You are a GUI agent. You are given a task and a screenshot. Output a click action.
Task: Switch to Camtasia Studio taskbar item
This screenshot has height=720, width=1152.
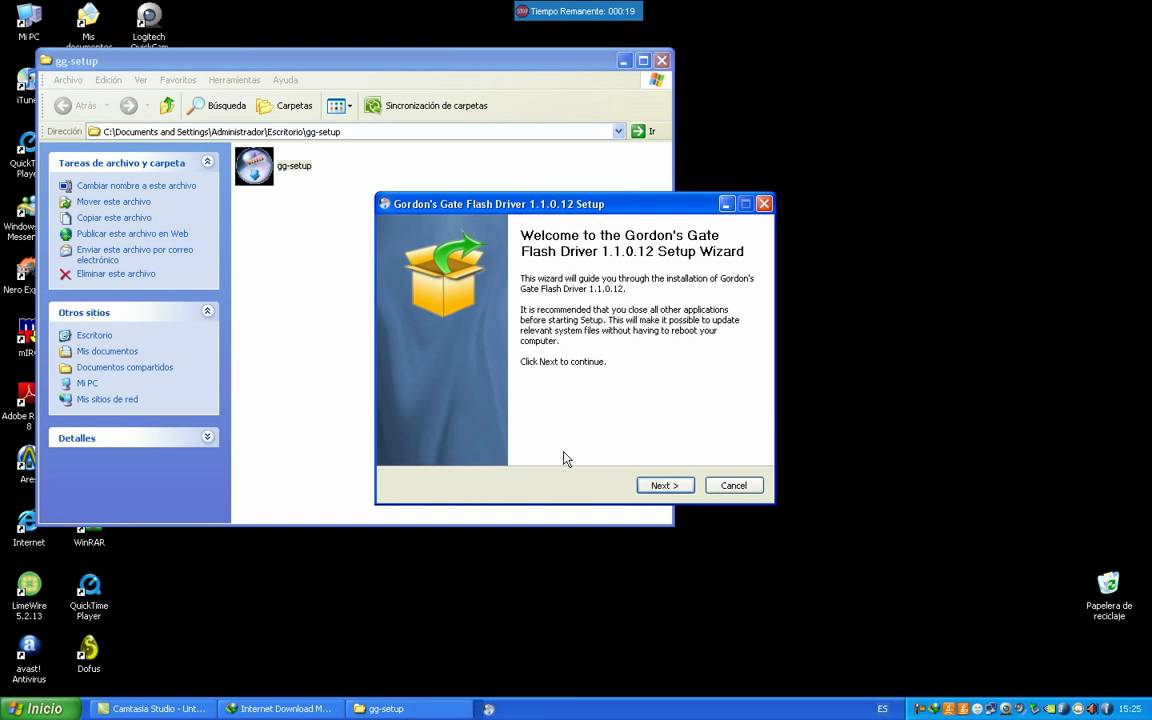154,709
